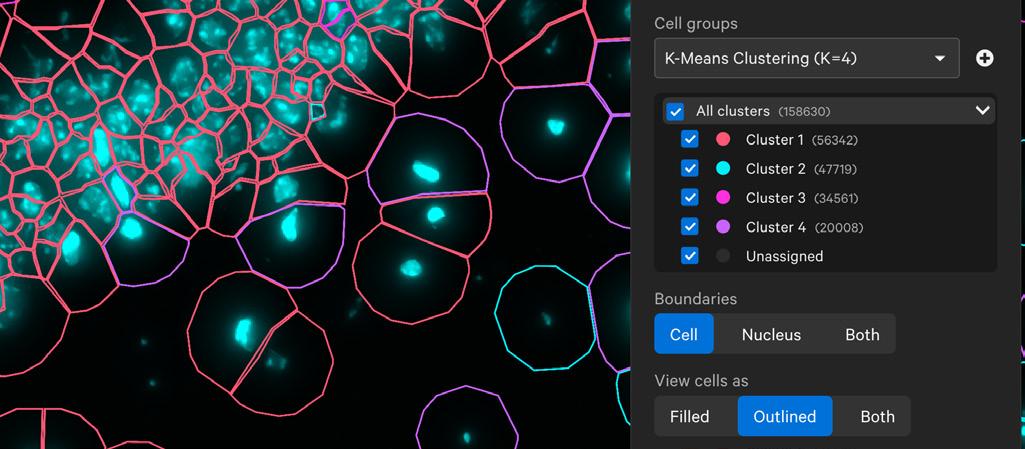Choose Both under View cells as
Image resolution: width=1025 pixels, height=449 pixels.
[x=877, y=417]
